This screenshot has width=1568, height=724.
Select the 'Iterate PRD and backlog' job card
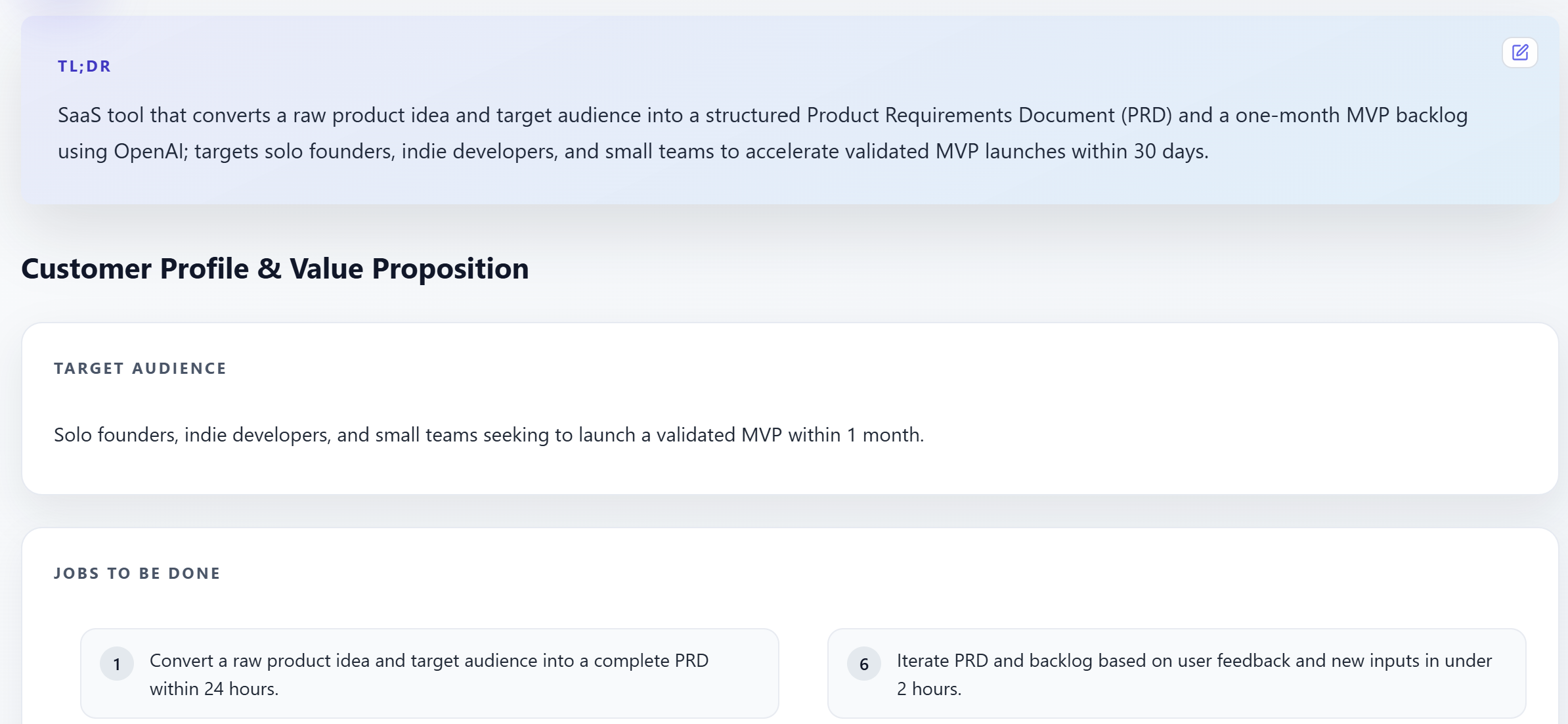(x=1176, y=673)
